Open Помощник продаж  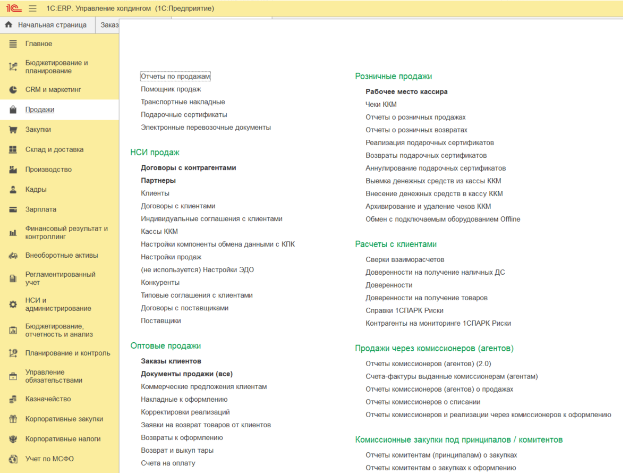tap(171, 89)
